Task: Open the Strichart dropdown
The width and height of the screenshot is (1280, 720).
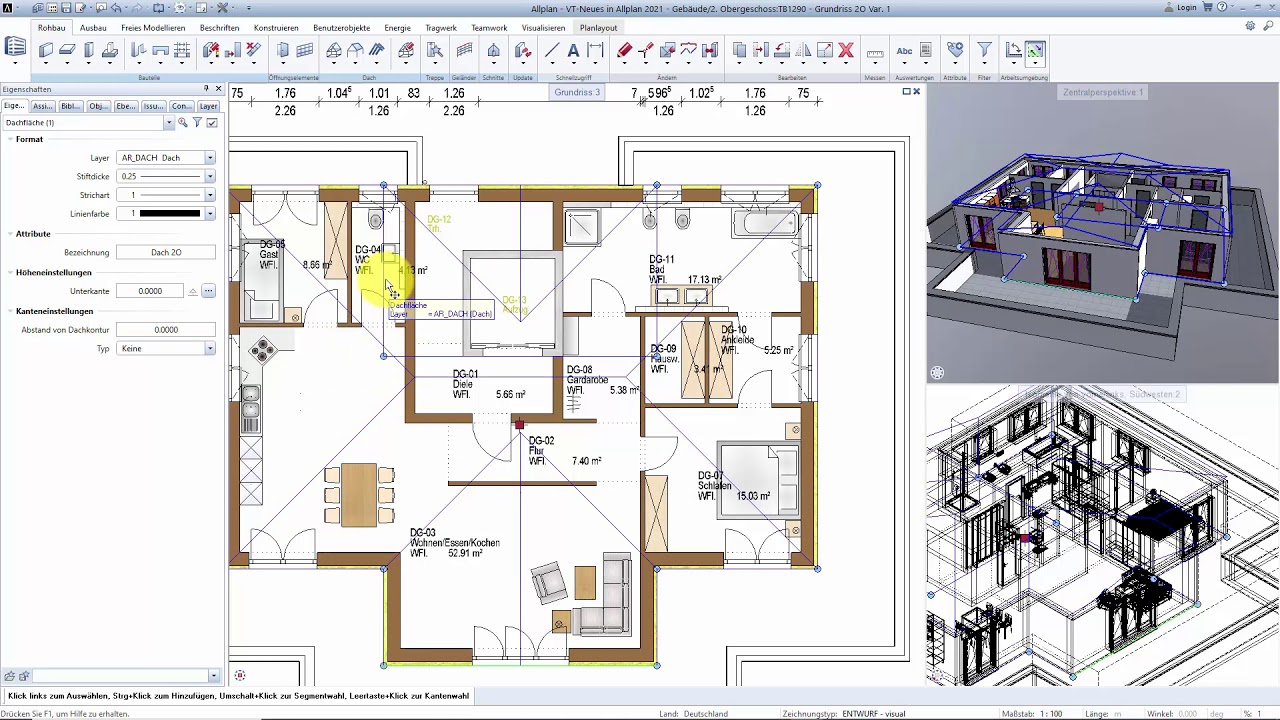Action: point(209,195)
